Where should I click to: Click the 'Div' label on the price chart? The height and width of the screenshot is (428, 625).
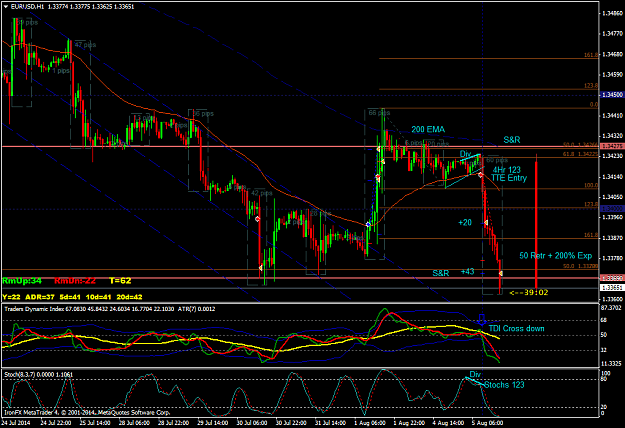[x=465, y=154]
